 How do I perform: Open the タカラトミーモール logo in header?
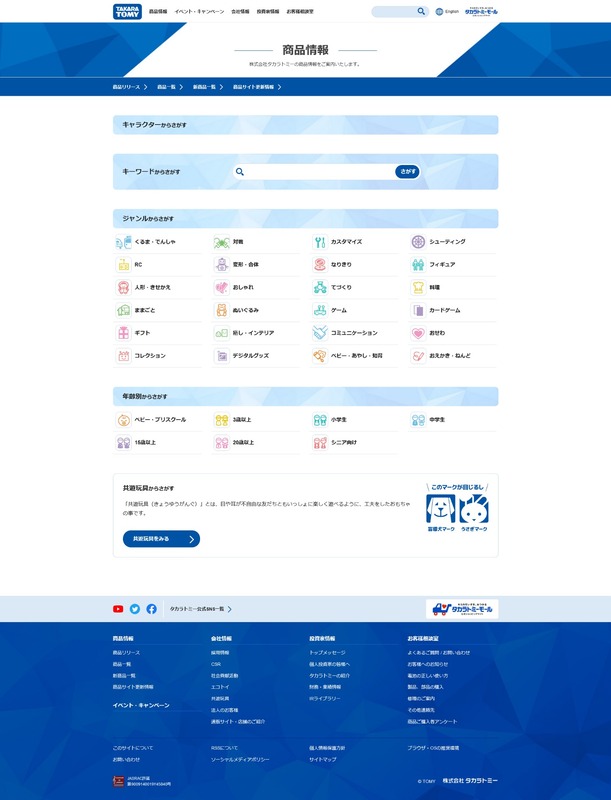click(481, 11)
